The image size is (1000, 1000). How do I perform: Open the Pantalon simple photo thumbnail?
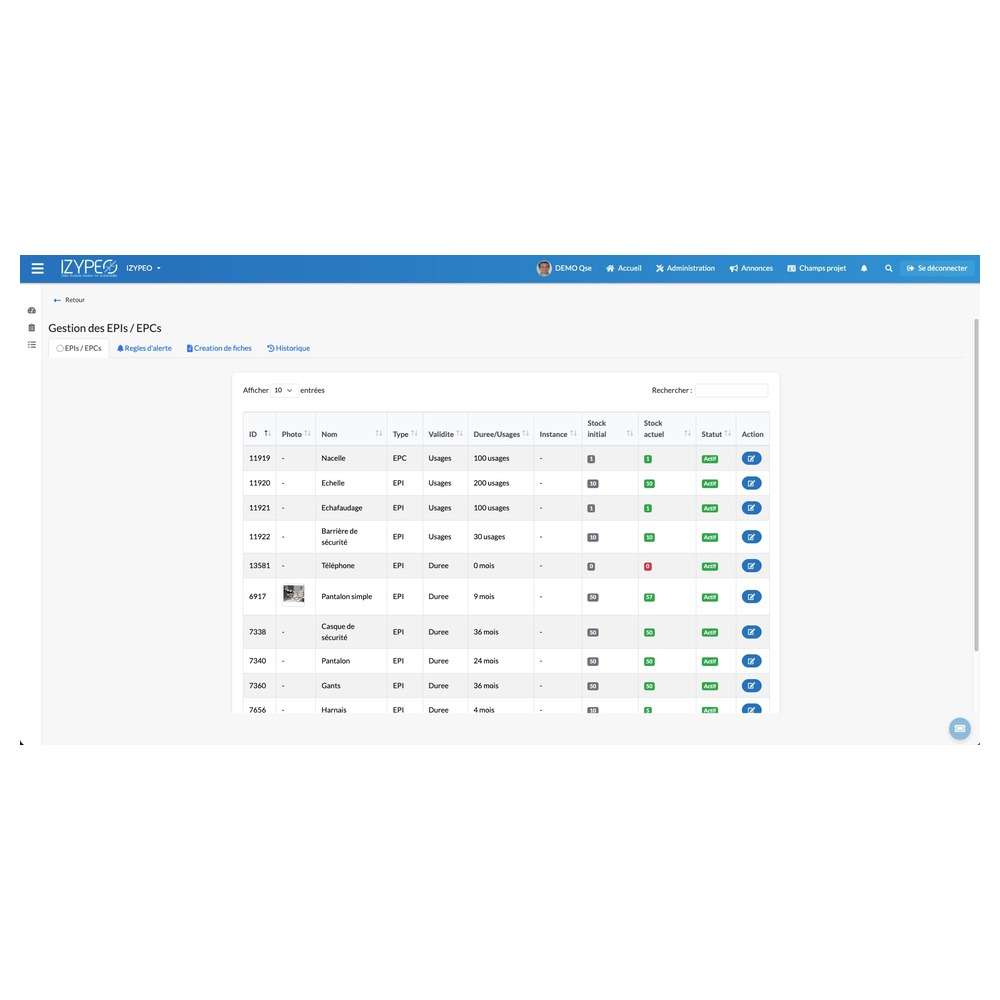tap(293, 594)
